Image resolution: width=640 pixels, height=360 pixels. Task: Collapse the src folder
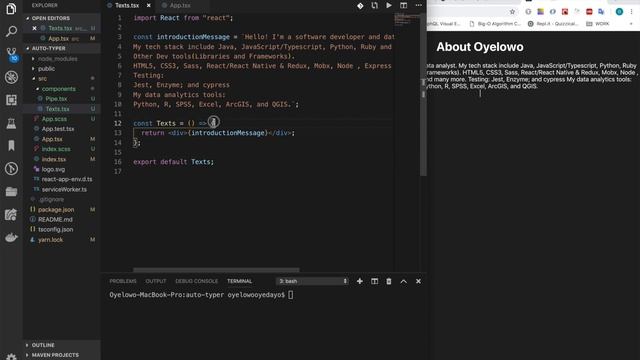pos(42,78)
